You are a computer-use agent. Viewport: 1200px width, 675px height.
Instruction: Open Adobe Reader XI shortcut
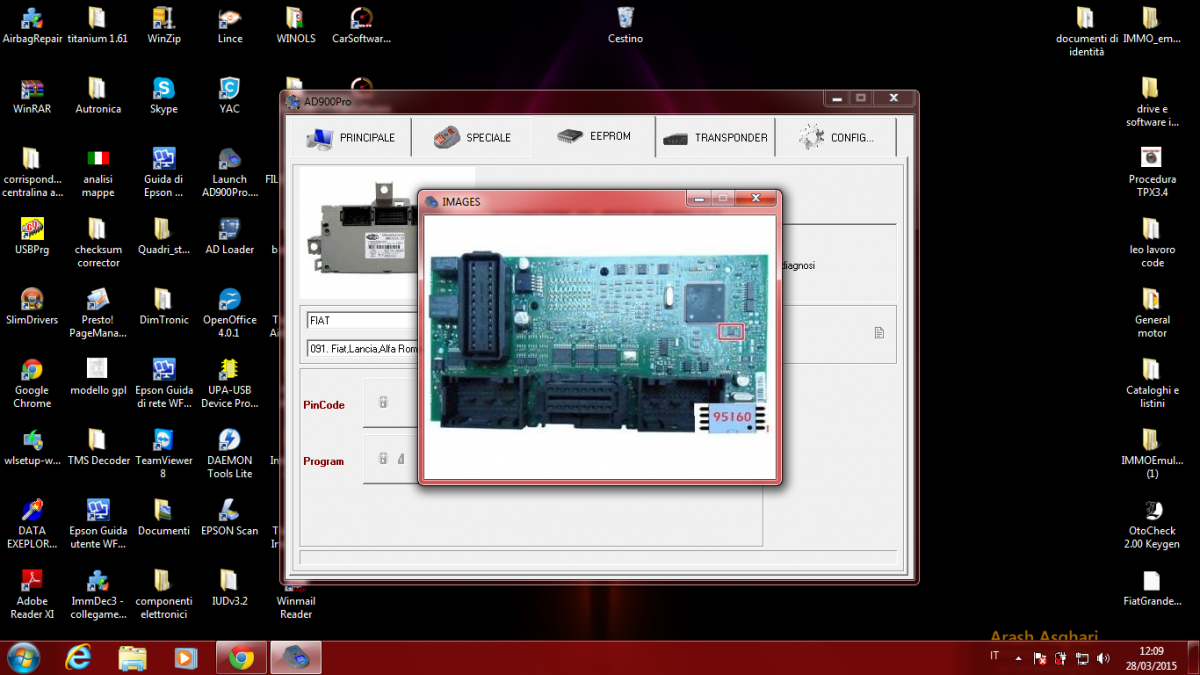coord(32,592)
